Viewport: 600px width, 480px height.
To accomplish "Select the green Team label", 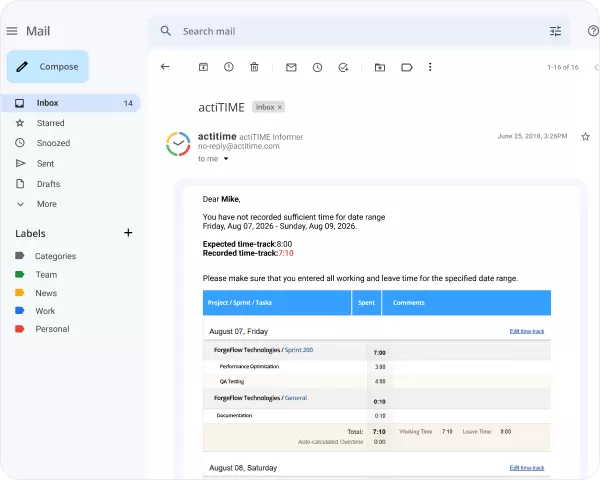I will point(36,274).
